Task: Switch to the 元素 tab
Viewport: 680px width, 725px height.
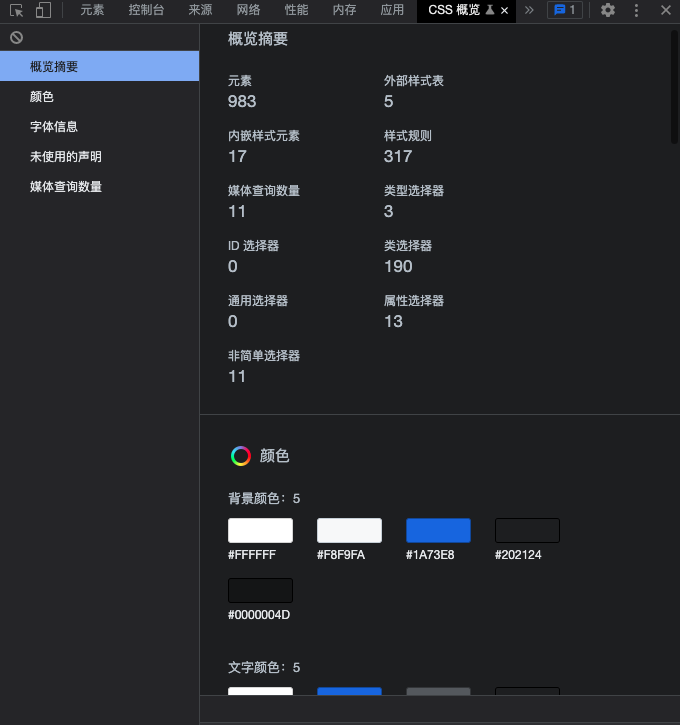Action: pos(92,10)
